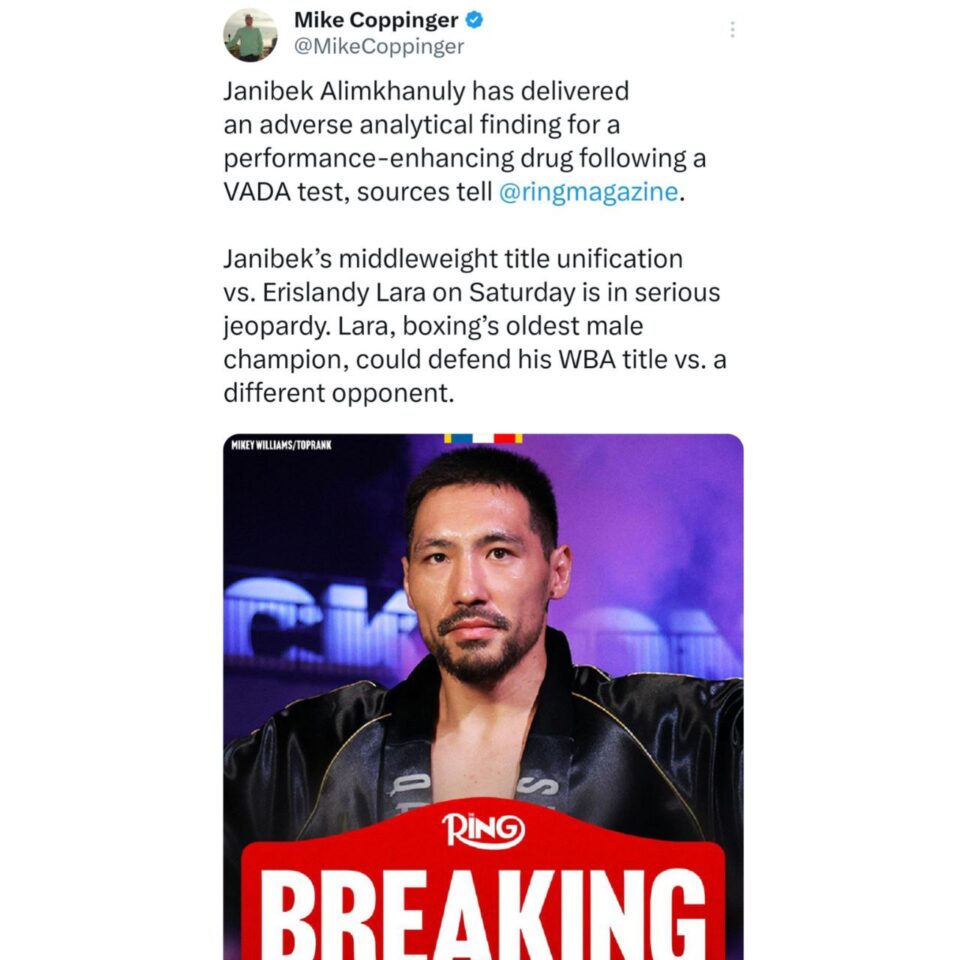Tap the red BREAKING banner
This screenshot has width=960, height=960.
(483, 902)
